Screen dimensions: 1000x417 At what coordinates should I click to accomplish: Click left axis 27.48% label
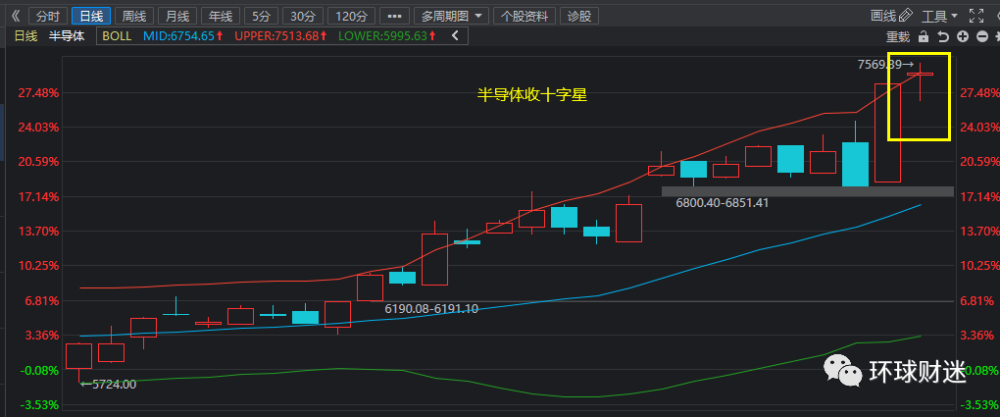tap(40, 93)
